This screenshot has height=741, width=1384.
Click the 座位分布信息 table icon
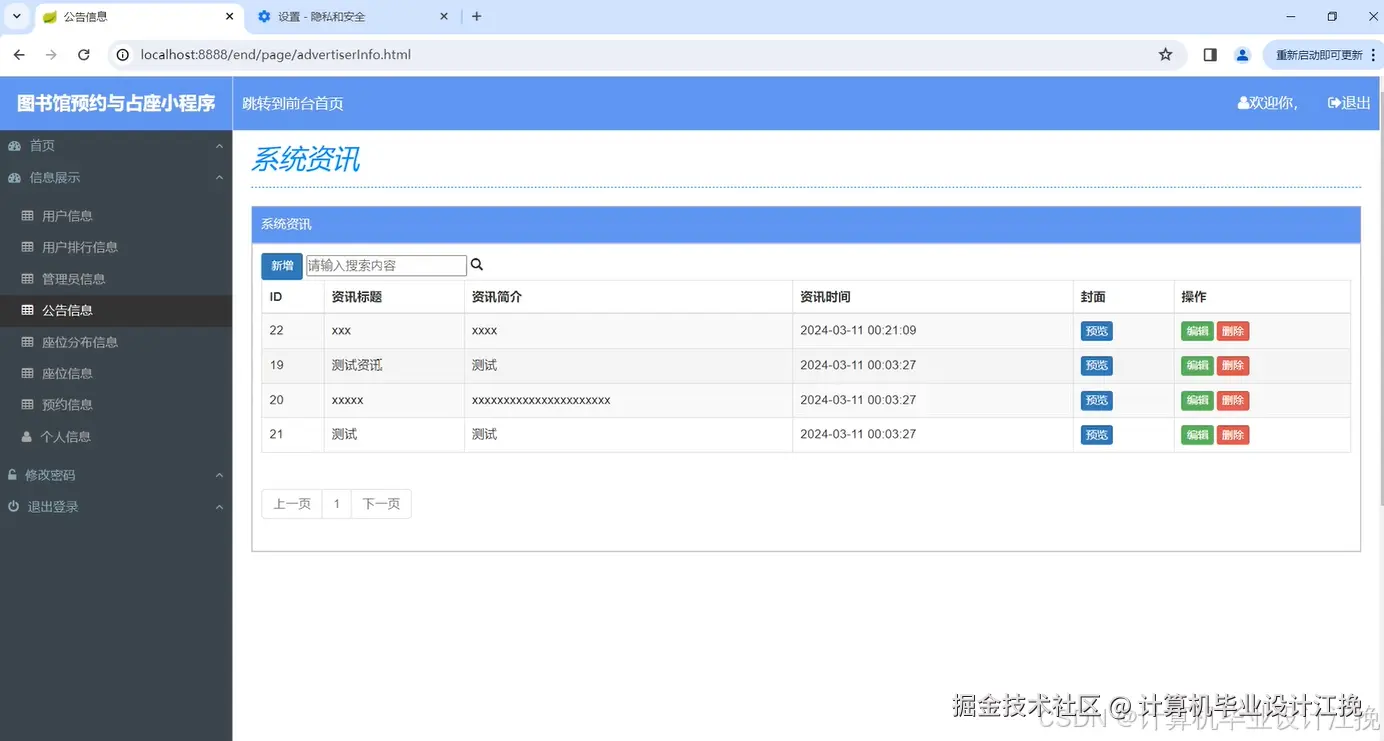point(28,341)
